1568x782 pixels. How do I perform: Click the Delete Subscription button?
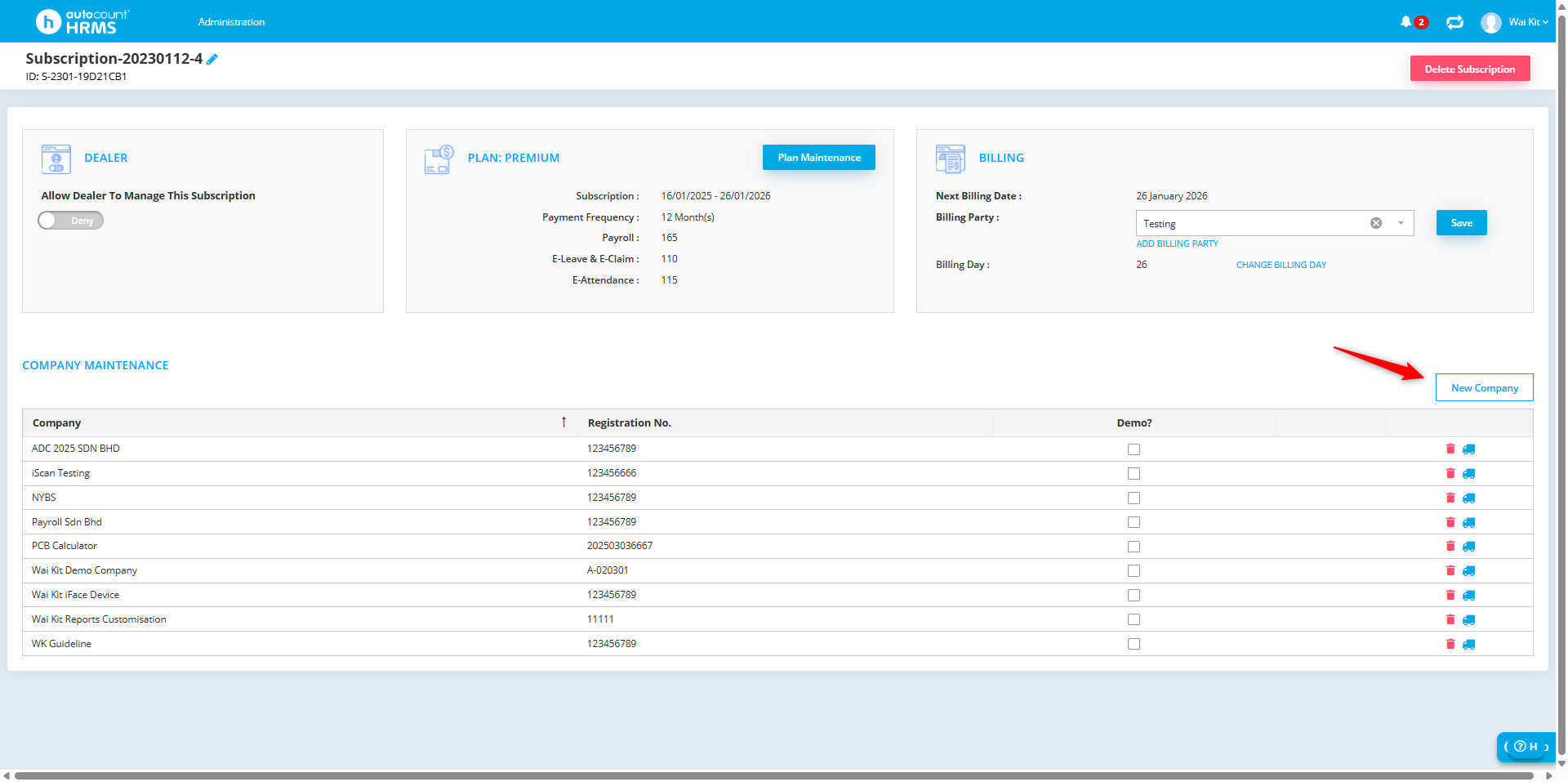coord(1470,69)
